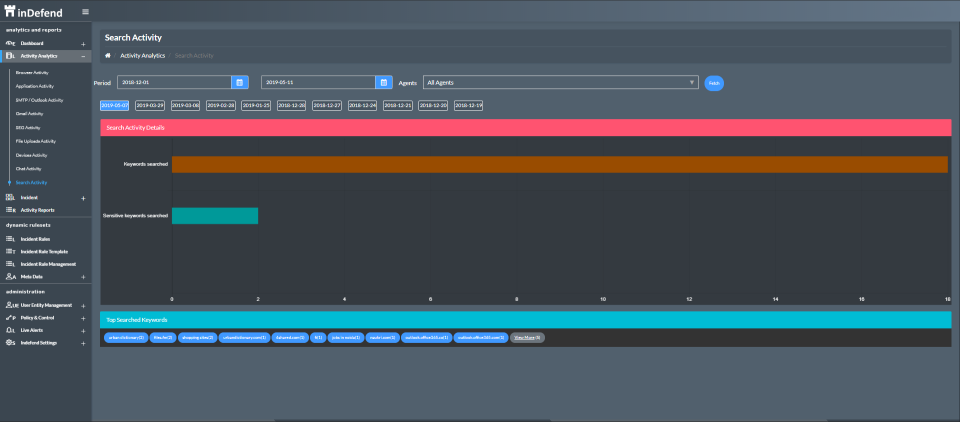Click the home breadcrumb icon
Screen dimensions: 960x422
(x=108, y=55)
